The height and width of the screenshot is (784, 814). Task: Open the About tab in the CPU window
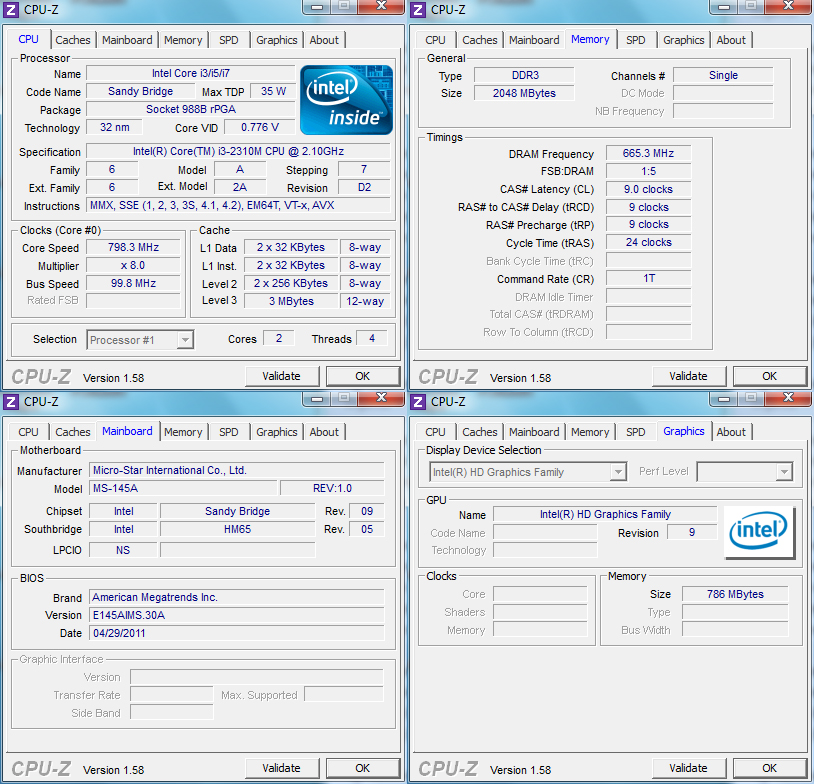(324, 40)
